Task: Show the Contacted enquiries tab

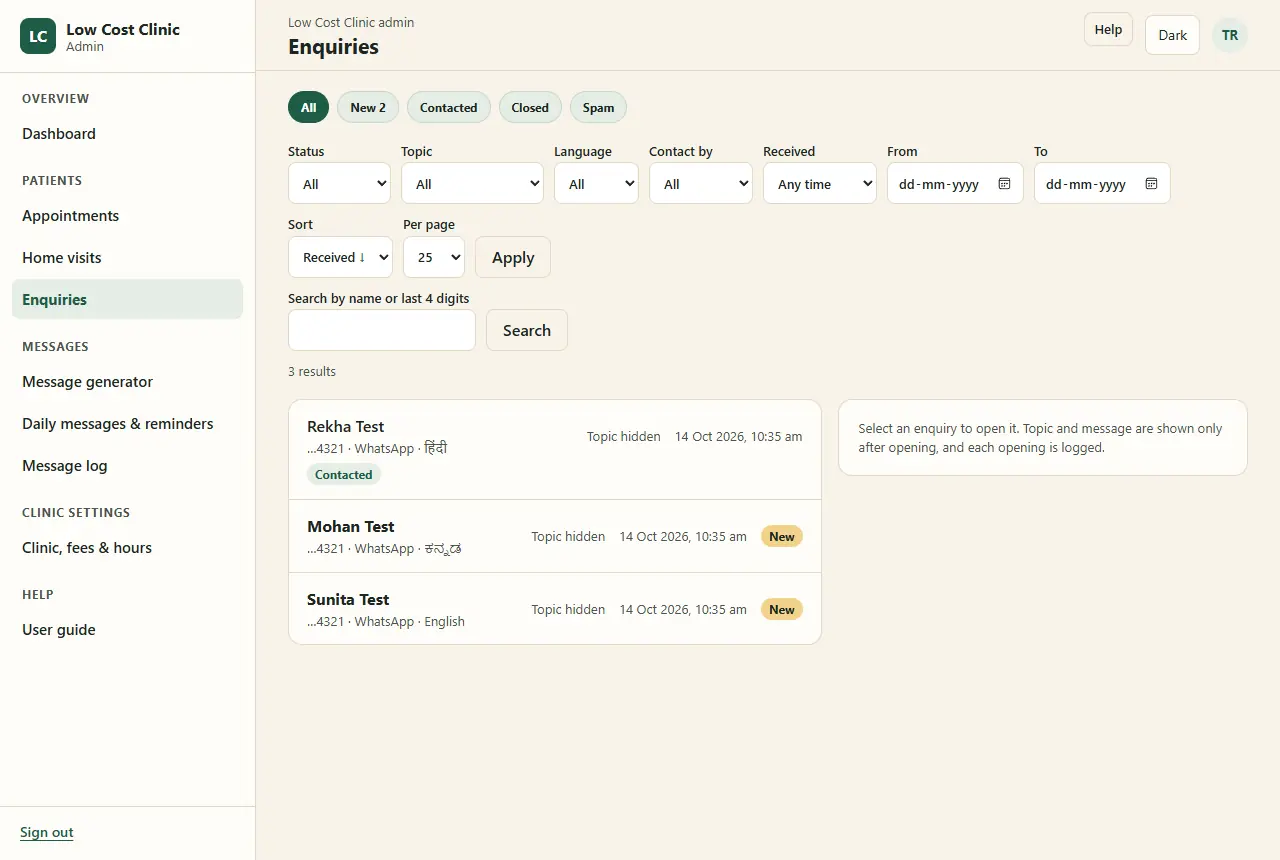Action: click(449, 107)
